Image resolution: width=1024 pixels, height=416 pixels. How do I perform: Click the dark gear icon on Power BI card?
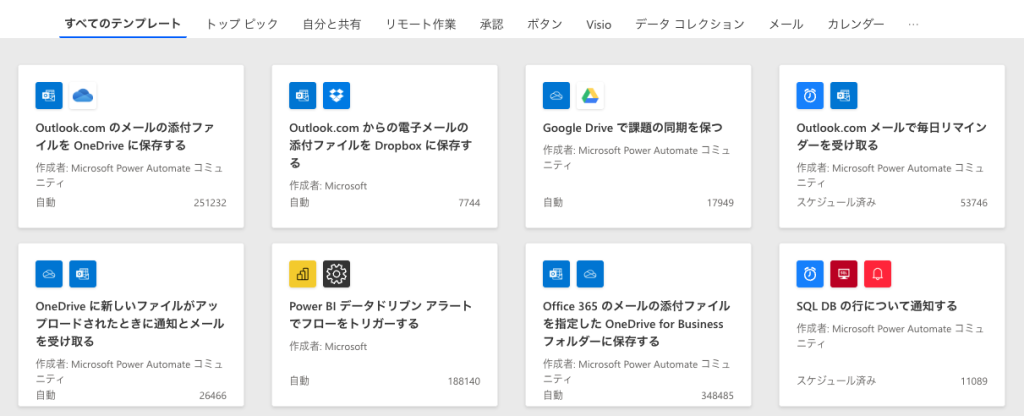(x=336, y=274)
